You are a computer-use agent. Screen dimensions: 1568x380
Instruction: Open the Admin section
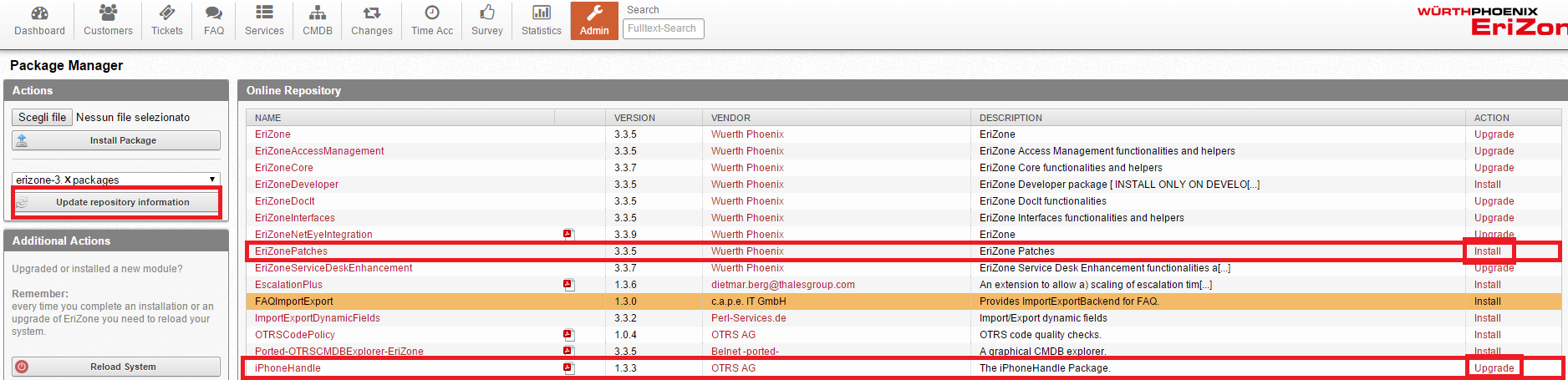[594, 21]
